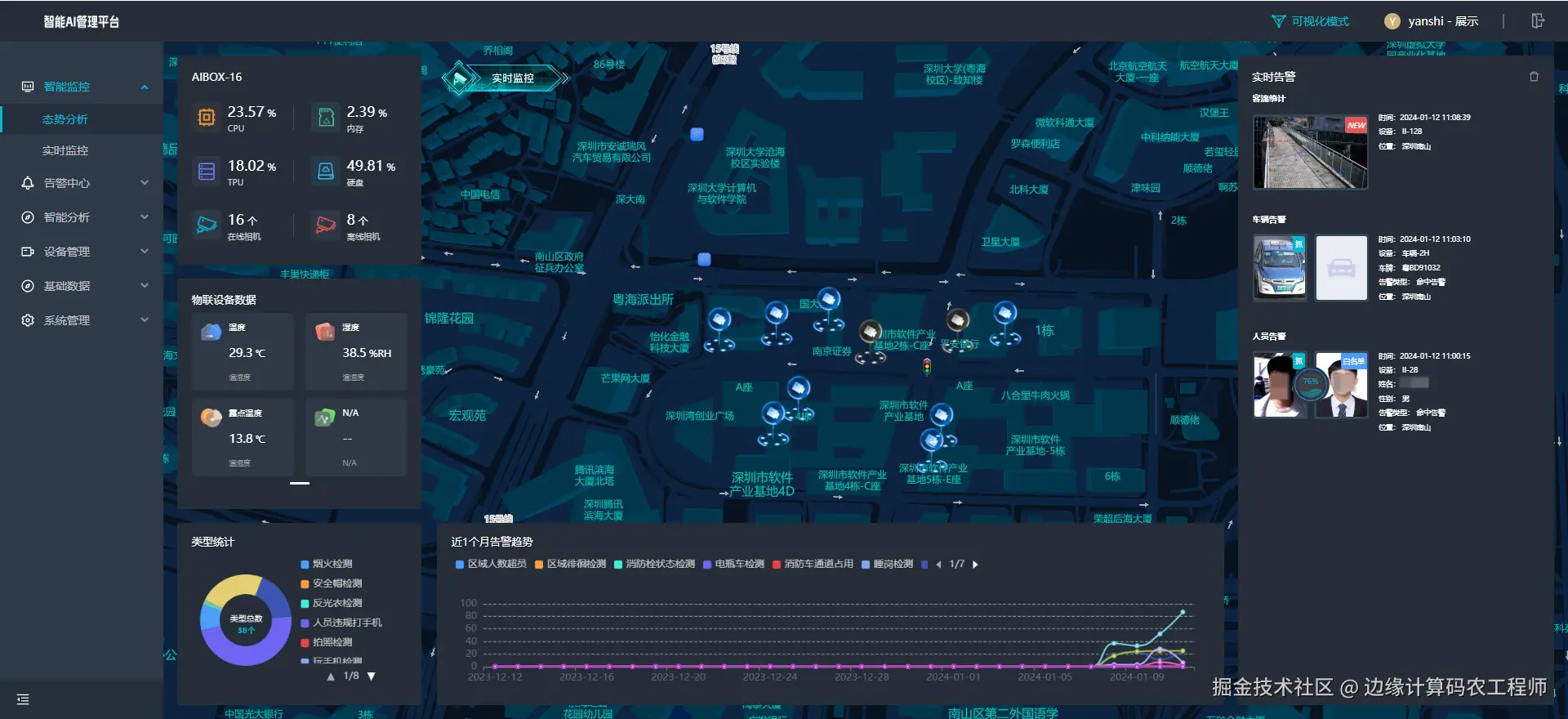
Task: Click the blue 在线相机 camera icon
Action: 207,224
